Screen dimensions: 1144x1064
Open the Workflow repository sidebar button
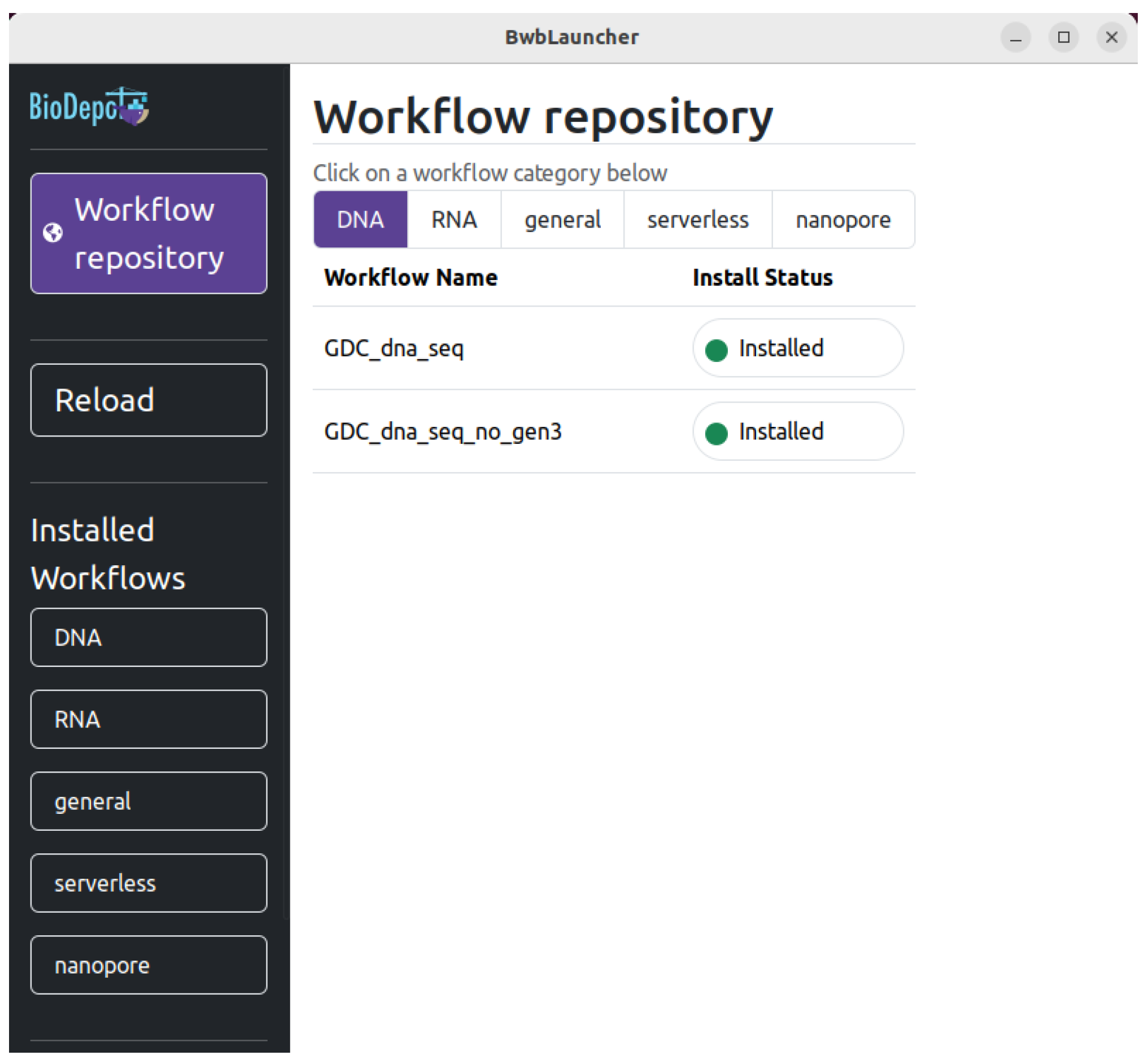tap(149, 233)
